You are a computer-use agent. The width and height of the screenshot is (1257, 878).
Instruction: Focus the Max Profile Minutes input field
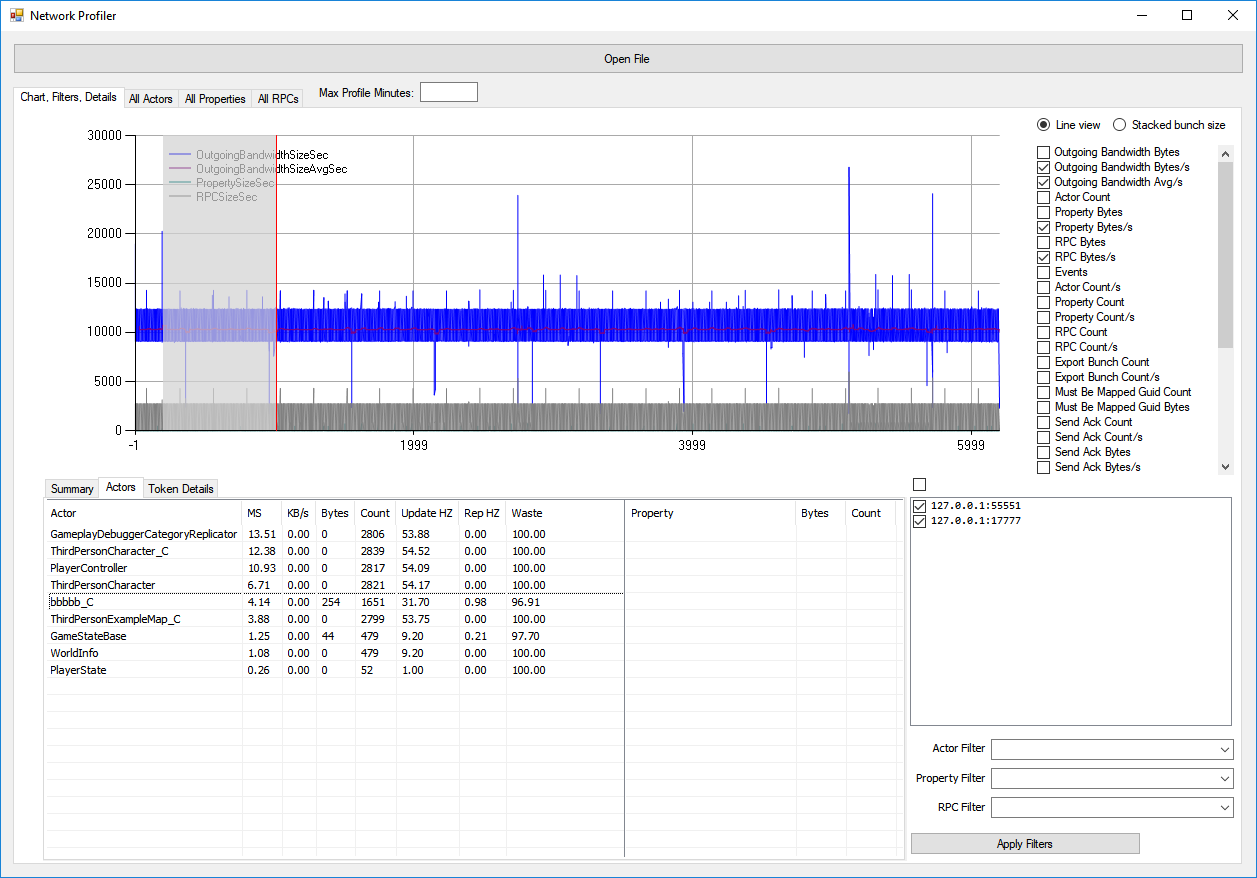click(449, 92)
